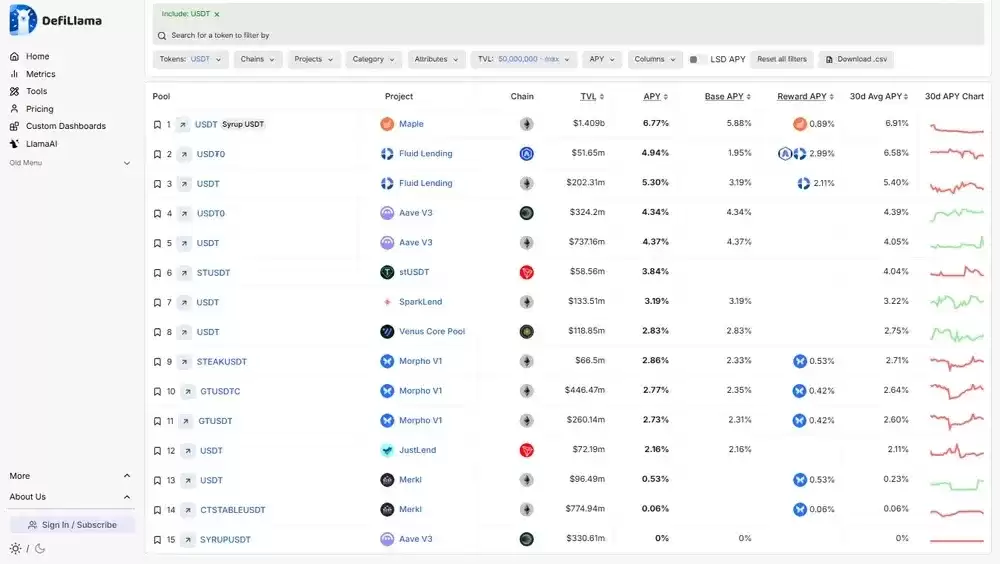Click Download .csv button

(x=856, y=59)
